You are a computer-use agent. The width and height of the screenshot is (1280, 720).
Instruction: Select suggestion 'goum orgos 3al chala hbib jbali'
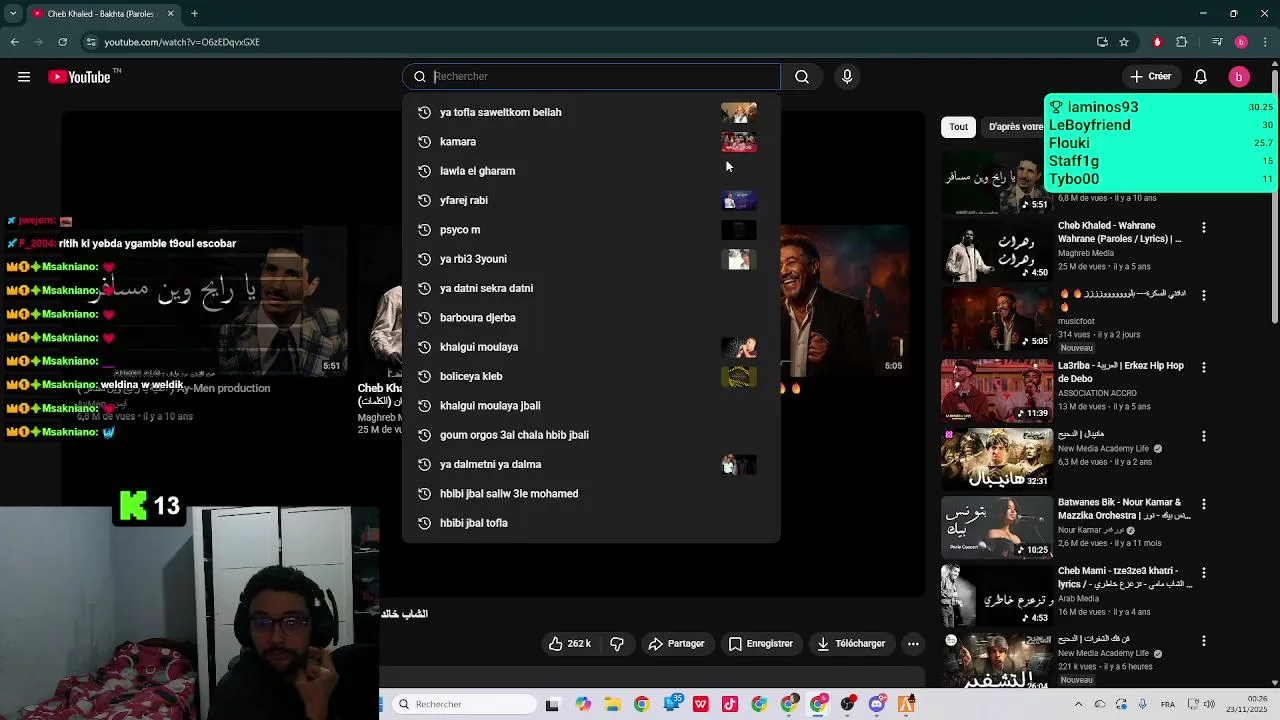pyautogui.click(x=591, y=435)
